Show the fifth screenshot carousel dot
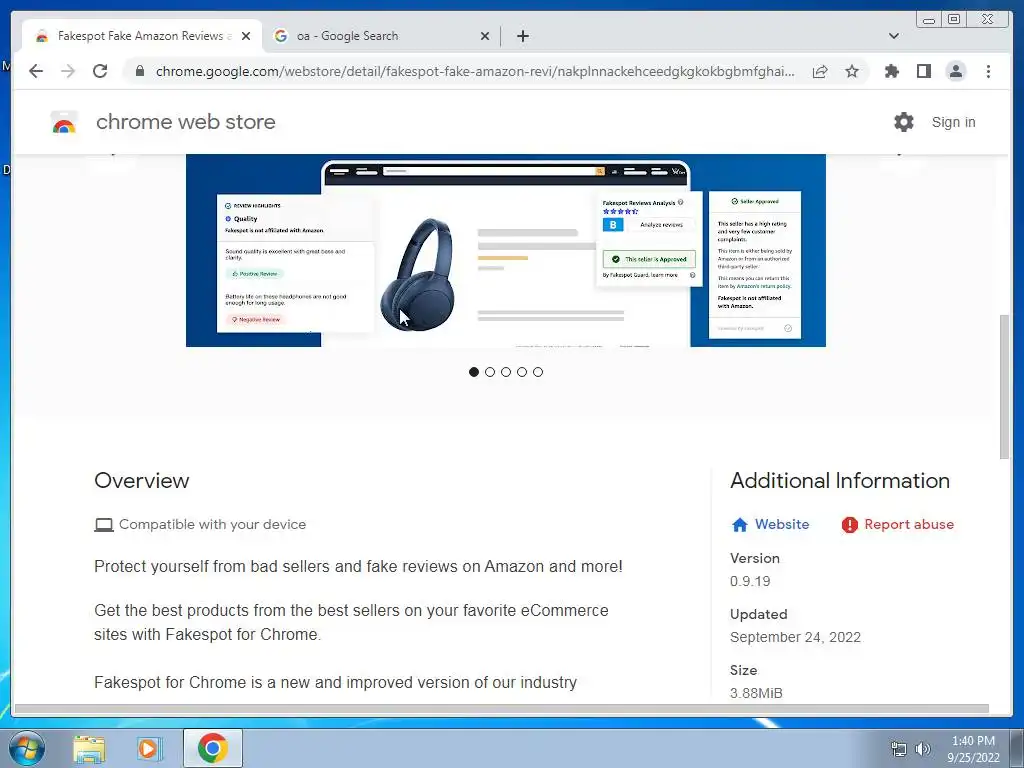Screen dimensions: 1024x768 pos(537,372)
